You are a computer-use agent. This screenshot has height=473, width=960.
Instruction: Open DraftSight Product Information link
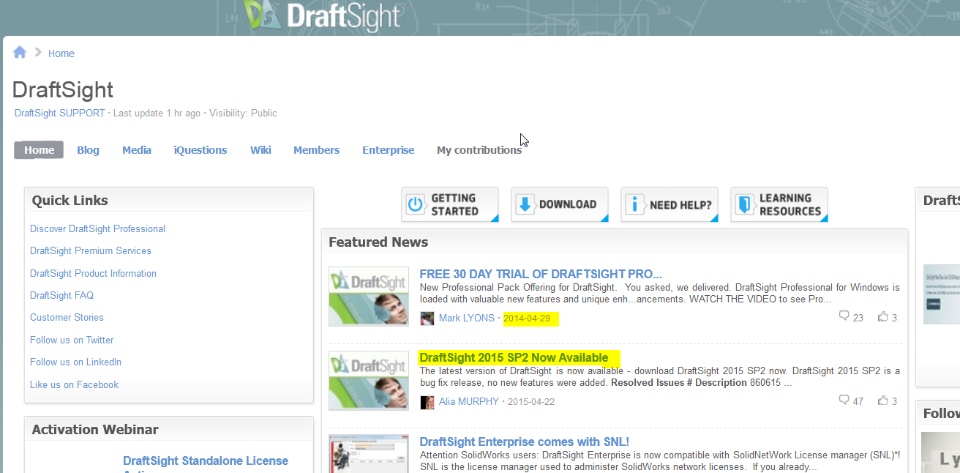(93, 274)
